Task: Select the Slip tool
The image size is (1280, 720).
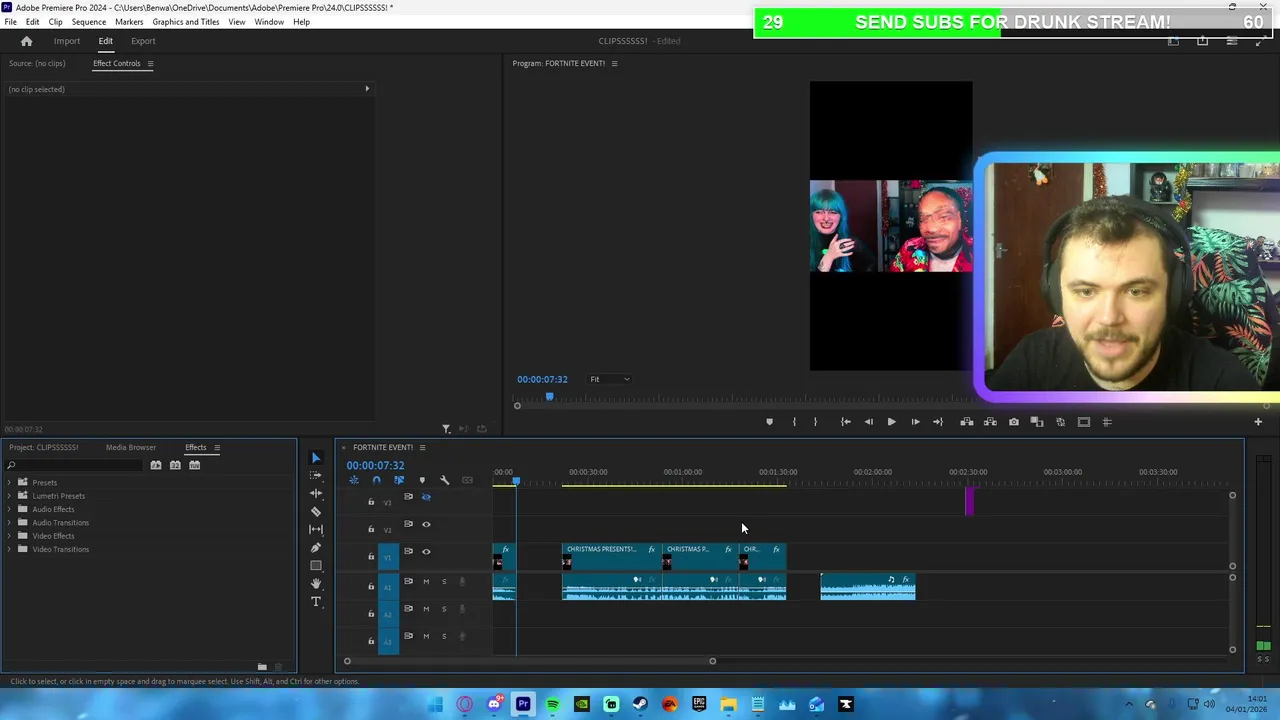Action: click(316, 530)
